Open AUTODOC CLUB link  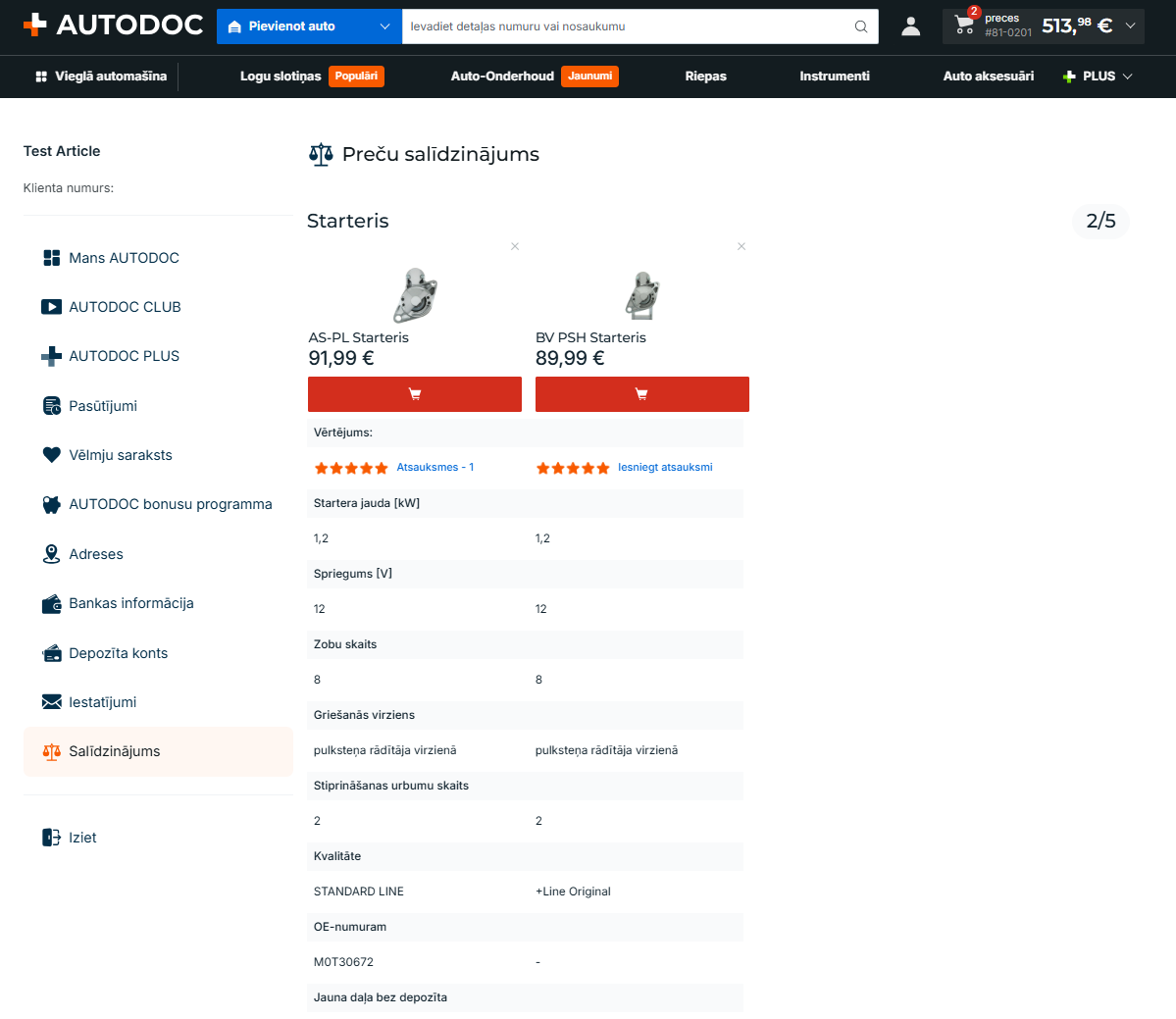click(125, 307)
